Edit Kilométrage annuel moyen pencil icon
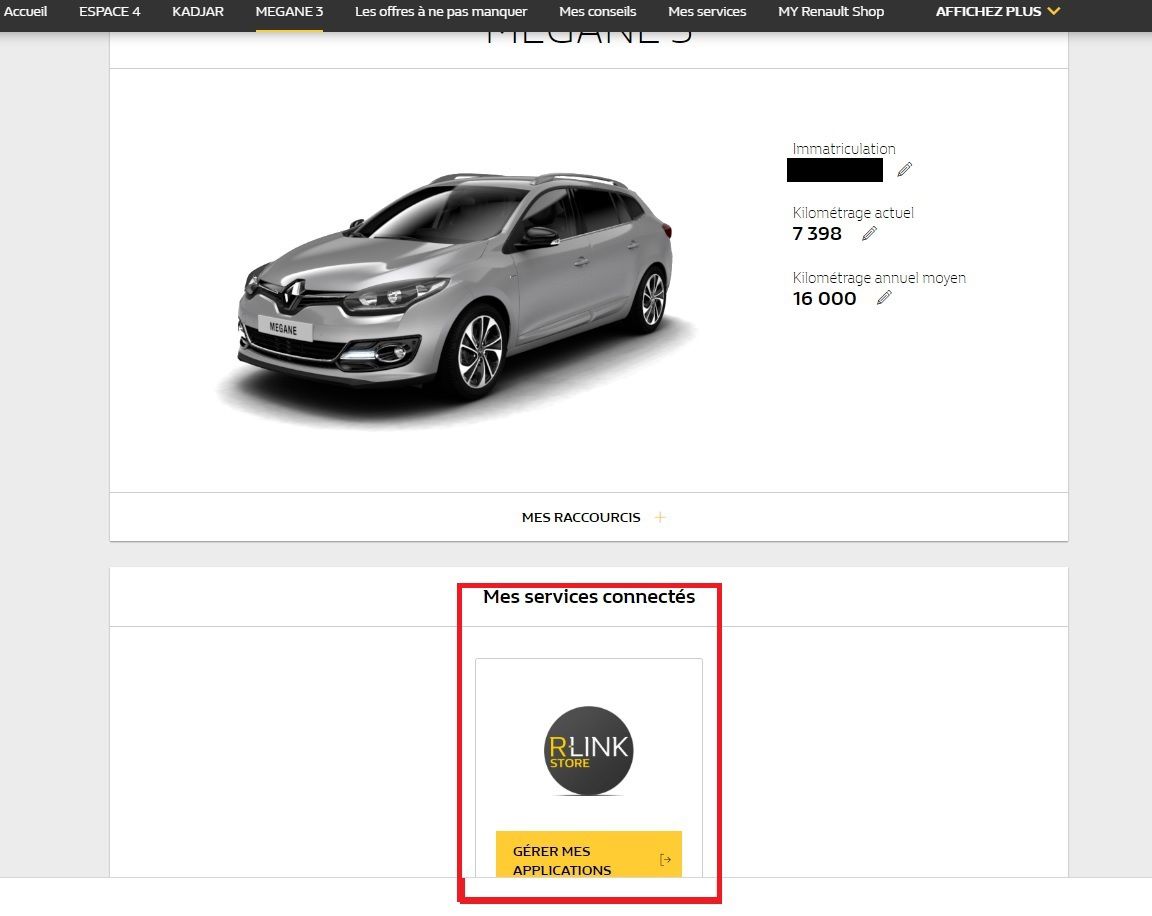This screenshot has width=1152, height=916. (885, 297)
